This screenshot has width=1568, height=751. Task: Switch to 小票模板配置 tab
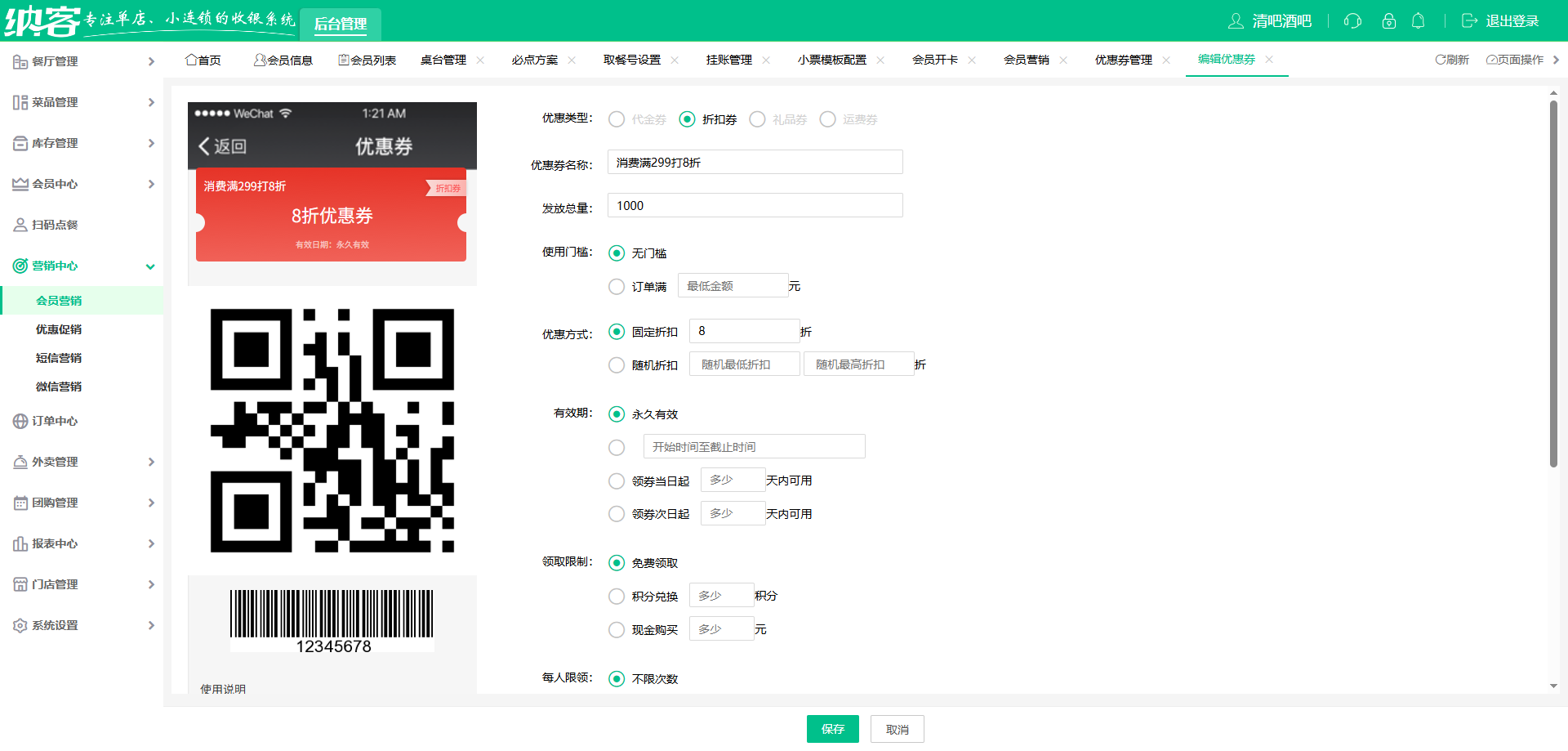click(832, 60)
